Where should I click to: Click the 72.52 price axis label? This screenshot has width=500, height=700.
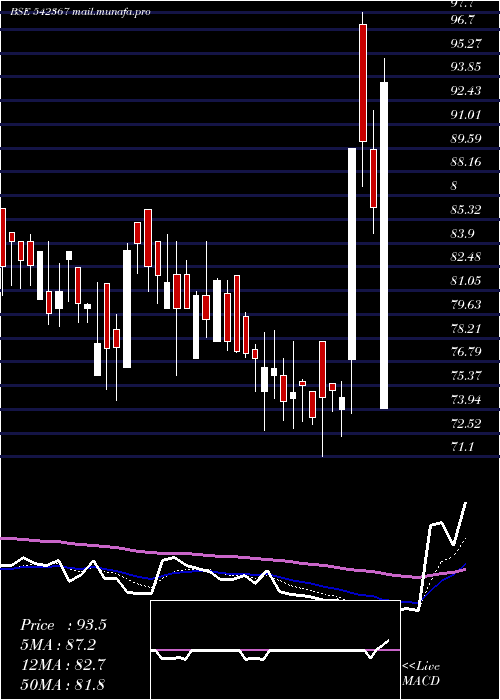pyautogui.click(x=466, y=423)
